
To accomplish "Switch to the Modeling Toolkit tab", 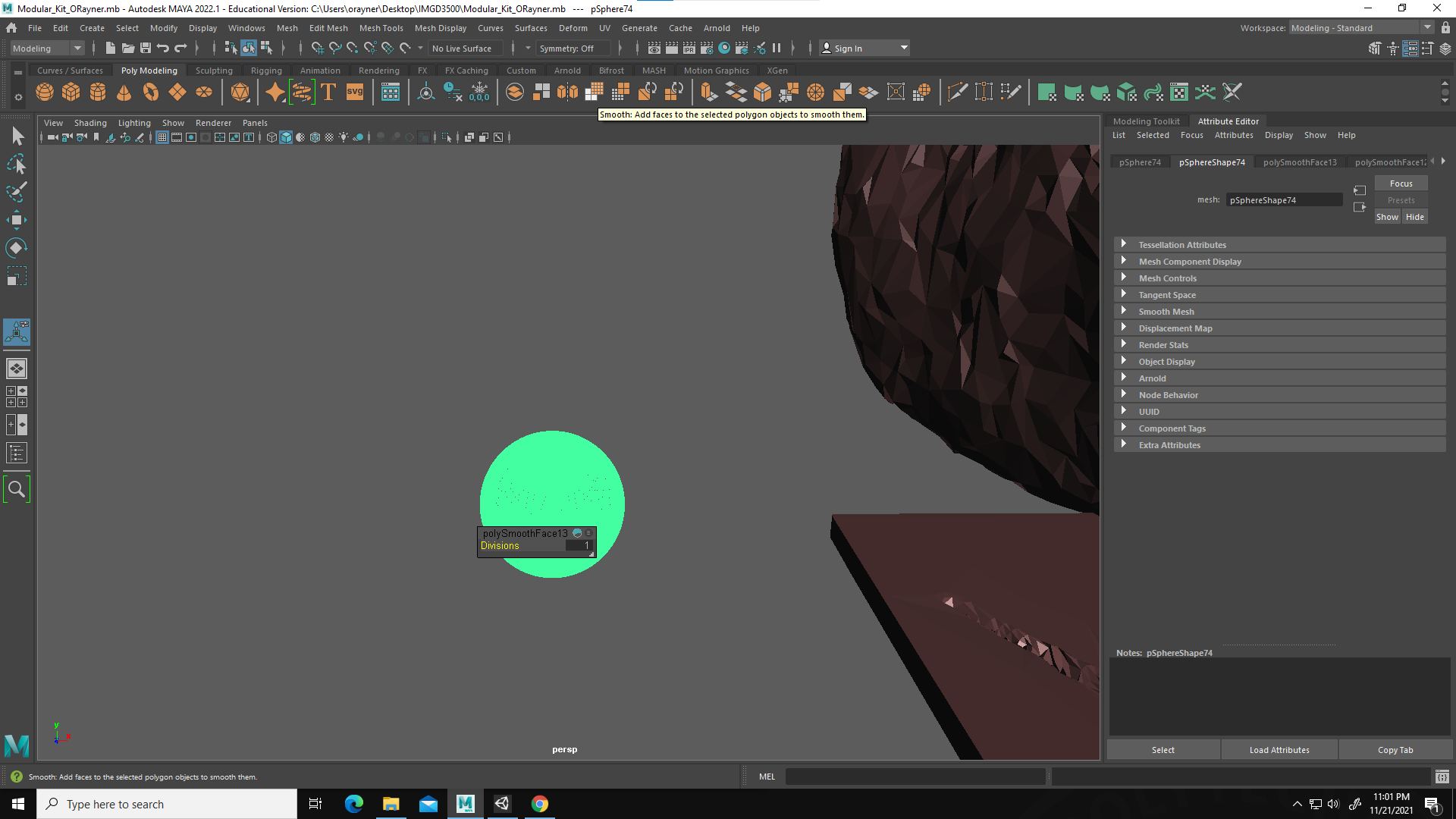I will click(x=1146, y=121).
